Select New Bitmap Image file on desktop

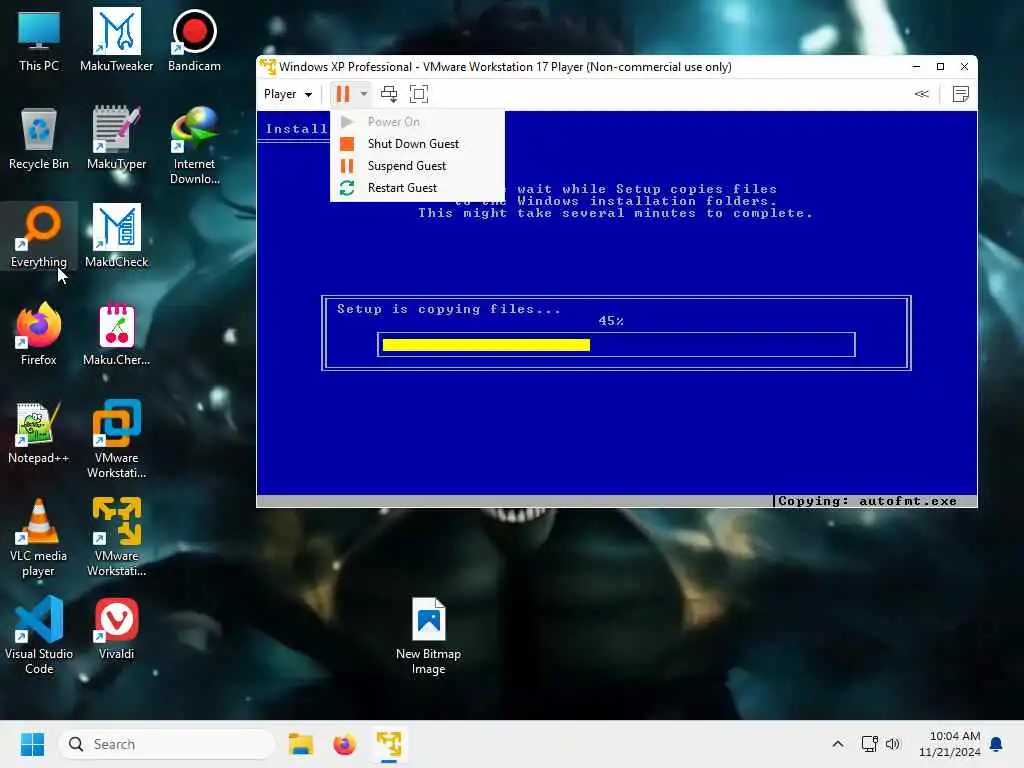428,636
